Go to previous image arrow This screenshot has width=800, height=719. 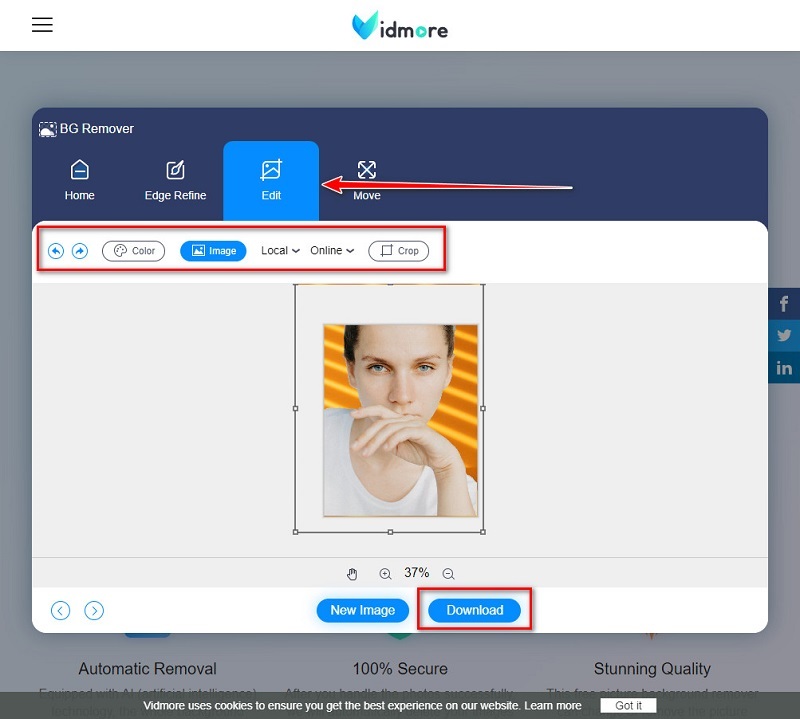coord(61,610)
